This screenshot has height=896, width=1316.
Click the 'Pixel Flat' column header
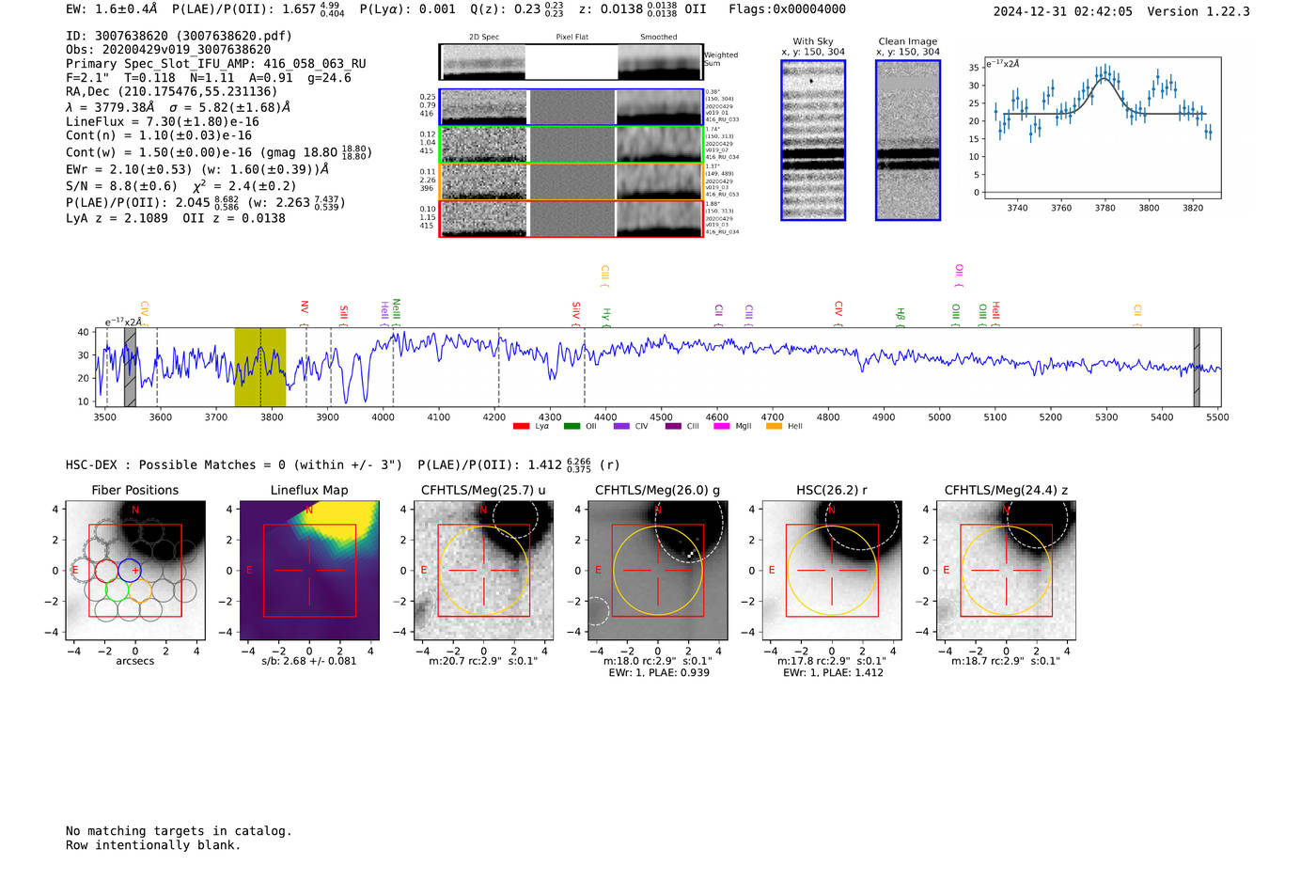point(572,38)
